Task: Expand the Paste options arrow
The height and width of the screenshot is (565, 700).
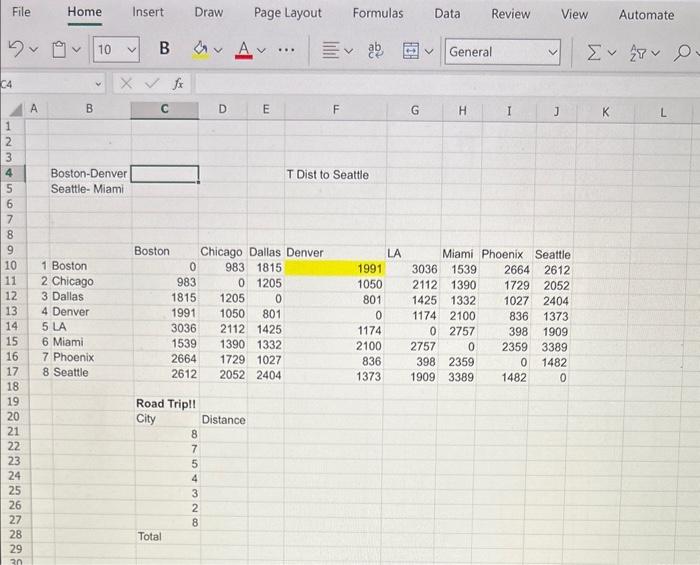Action: pyautogui.click(x=76, y=49)
